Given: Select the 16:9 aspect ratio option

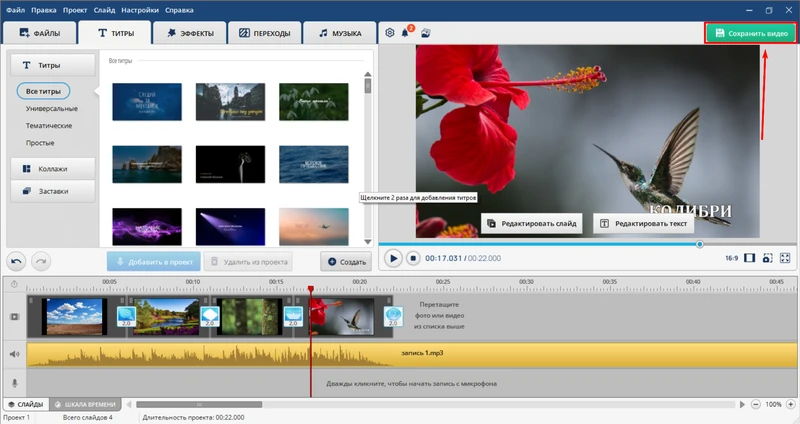Looking at the screenshot, I should pyautogui.click(x=731, y=258).
